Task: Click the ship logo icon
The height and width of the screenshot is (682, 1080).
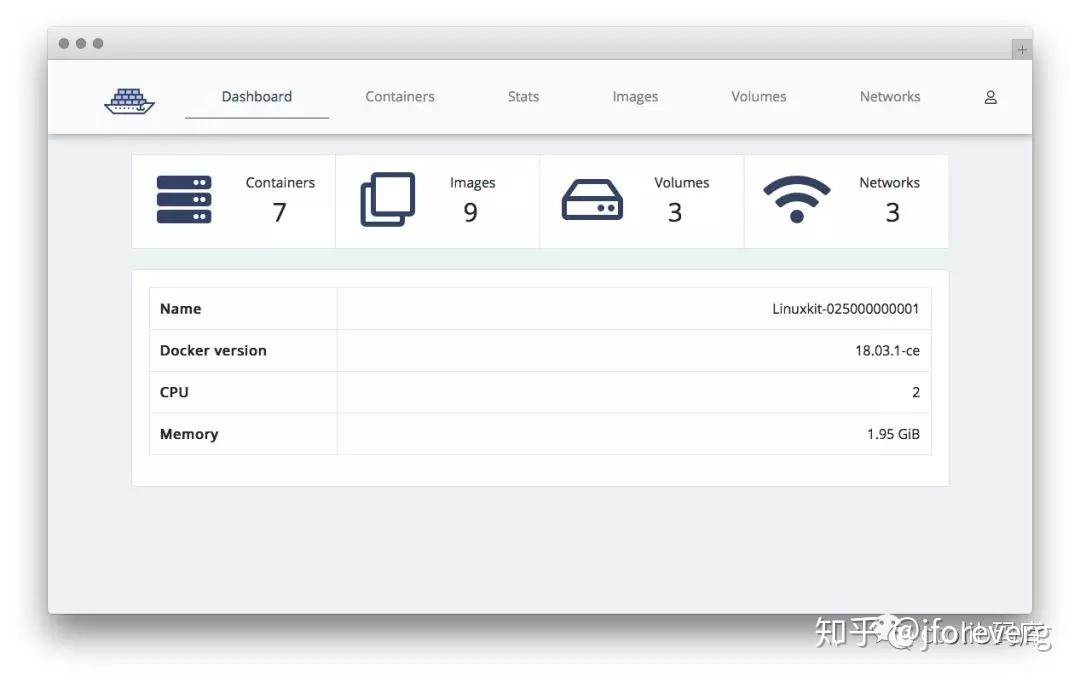Action: [x=129, y=101]
